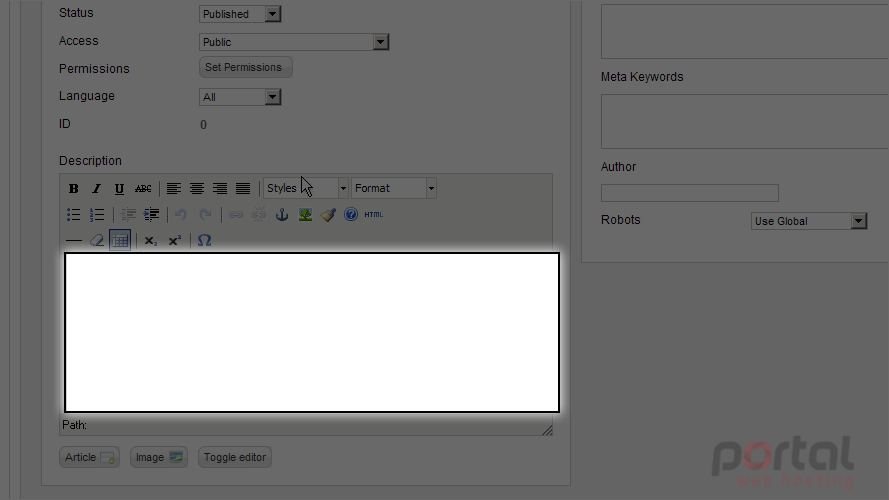Insert image via editor toolbar
This screenshot has width=889, height=500.
[305, 214]
